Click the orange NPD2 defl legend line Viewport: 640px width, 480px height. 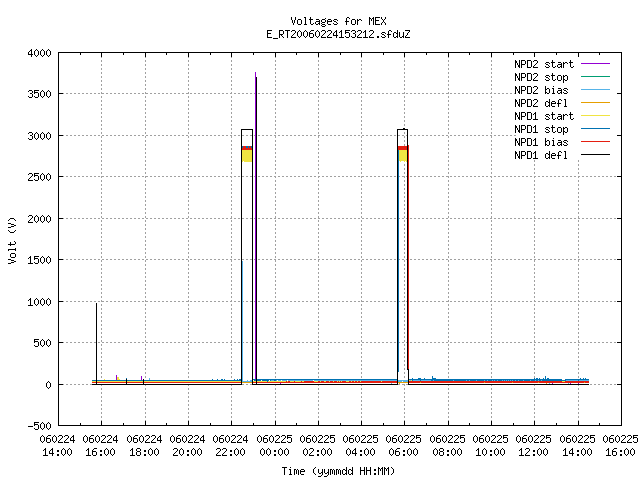click(x=595, y=103)
